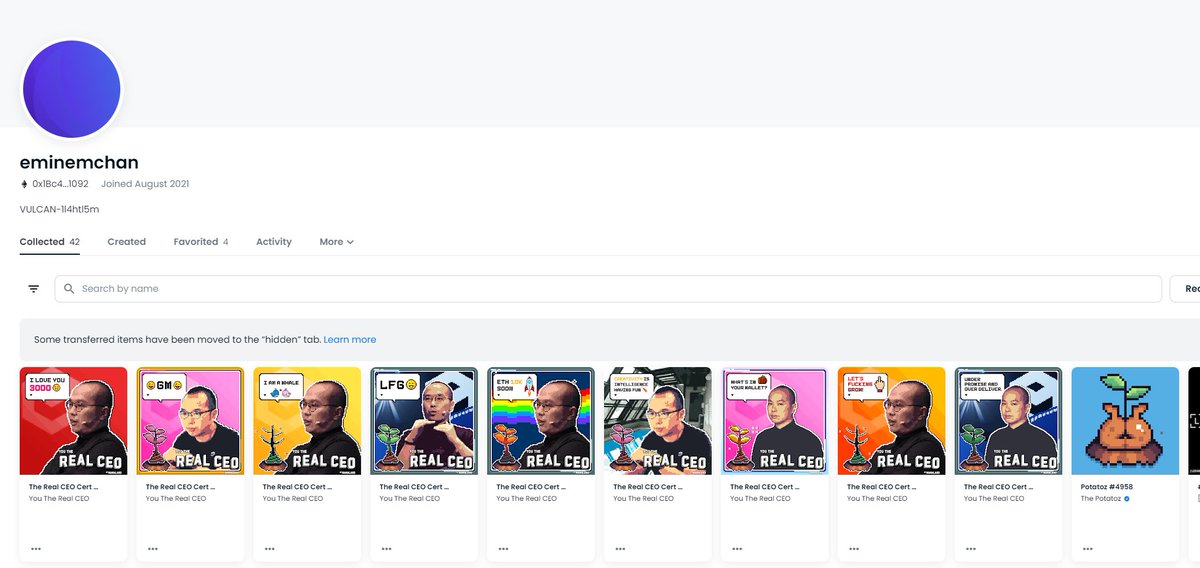Open the three-dot menu under the What's In Your Wallet card
The image size is (1200, 568).
(737, 548)
